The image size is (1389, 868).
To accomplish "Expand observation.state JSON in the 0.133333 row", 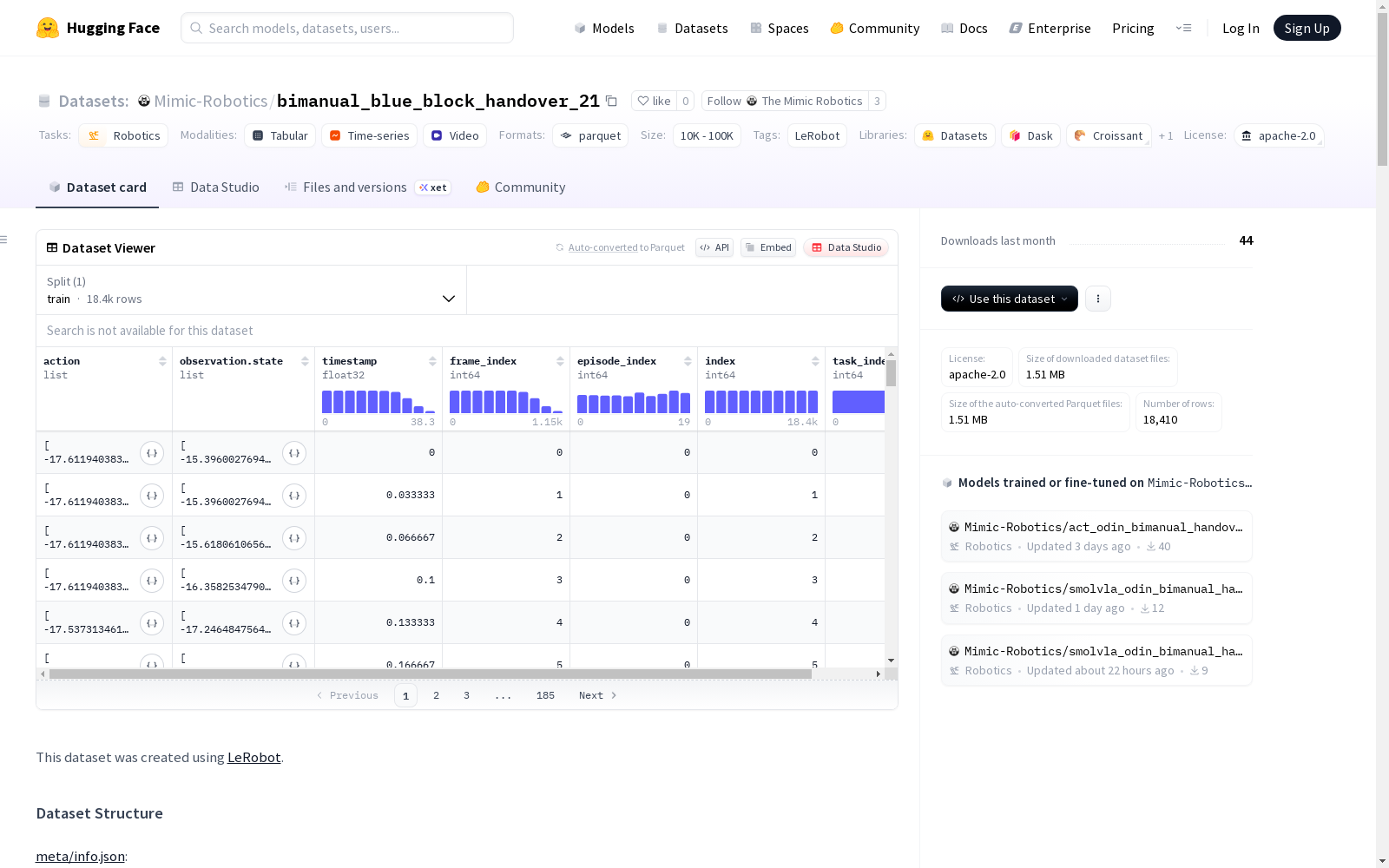I will pyautogui.click(x=294, y=622).
